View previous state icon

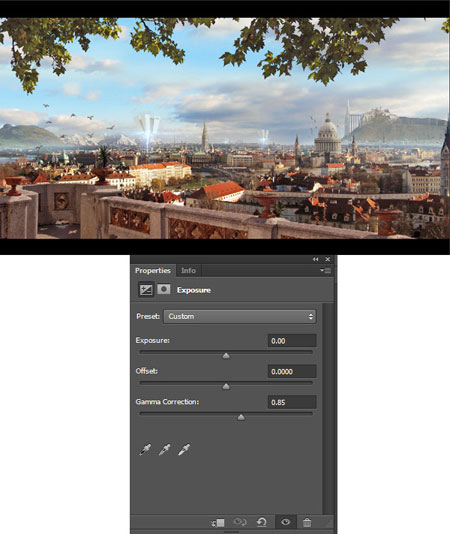click(240, 522)
